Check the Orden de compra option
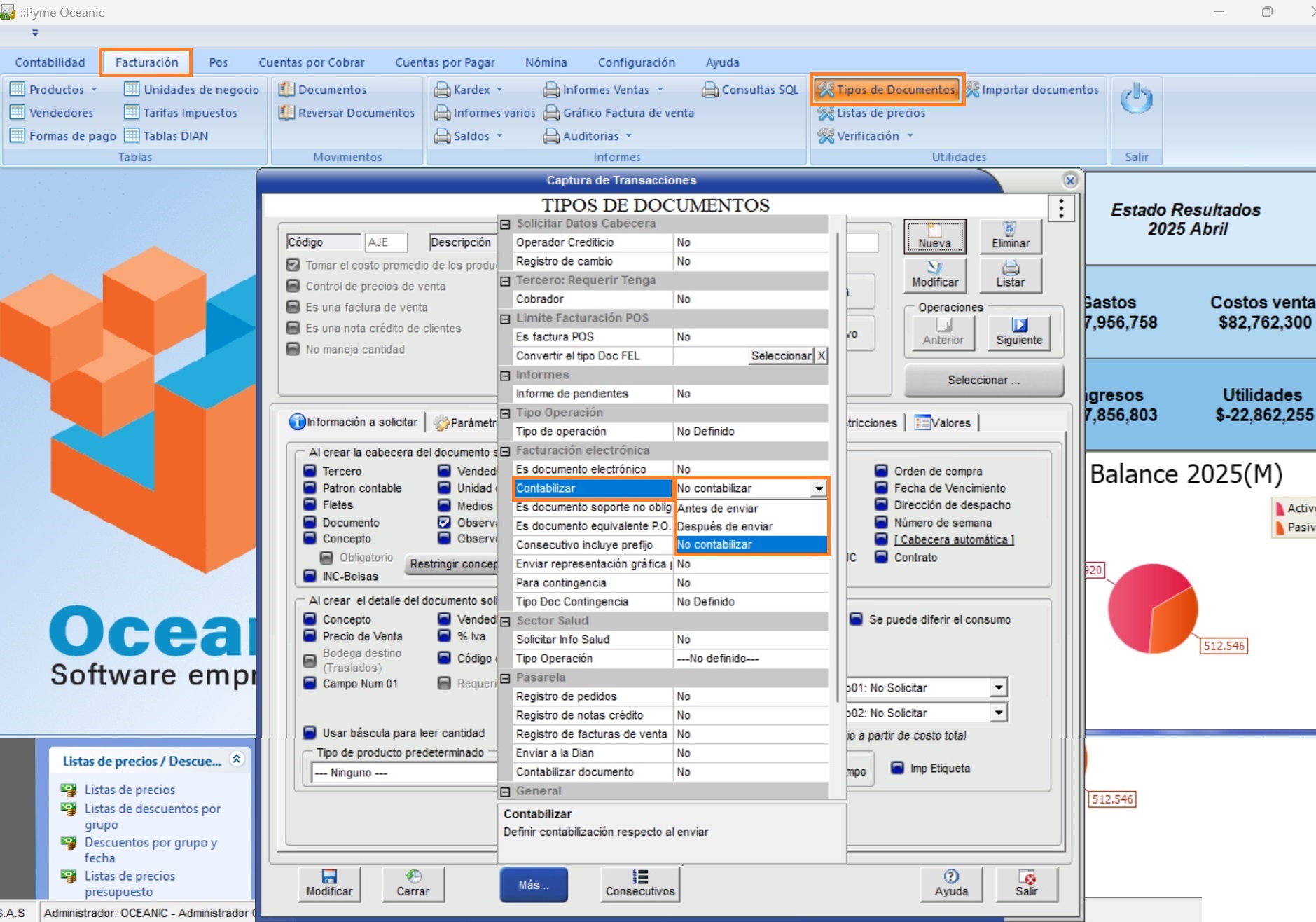This screenshot has width=1316, height=922. (881, 471)
